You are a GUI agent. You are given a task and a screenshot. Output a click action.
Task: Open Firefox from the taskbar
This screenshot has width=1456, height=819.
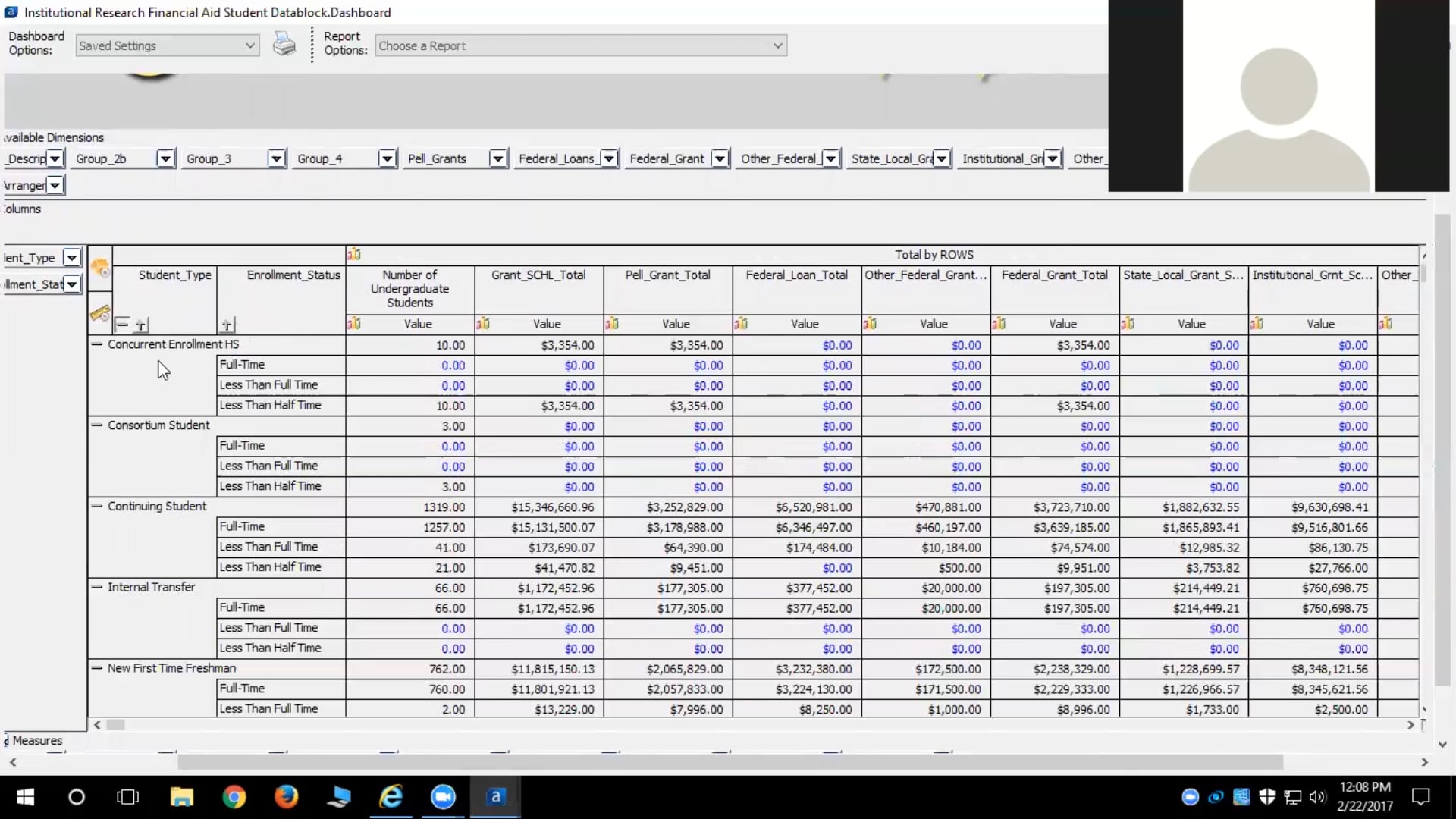[x=286, y=797]
